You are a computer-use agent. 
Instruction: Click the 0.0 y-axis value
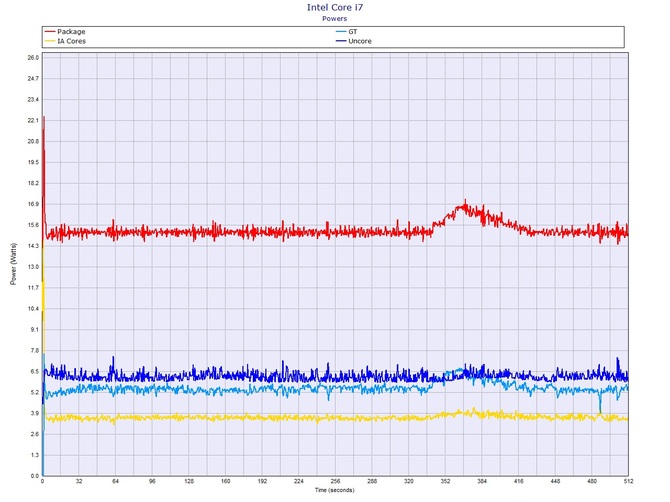35,476
